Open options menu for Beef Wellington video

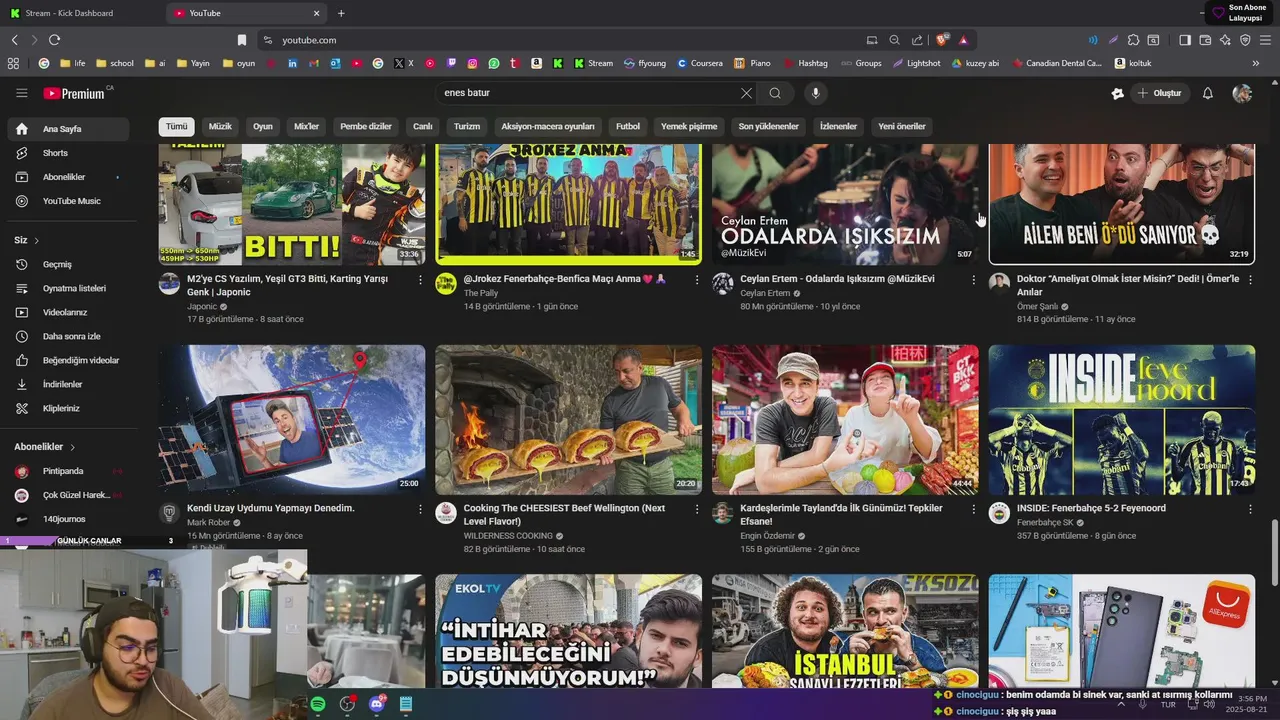click(x=696, y=509)
